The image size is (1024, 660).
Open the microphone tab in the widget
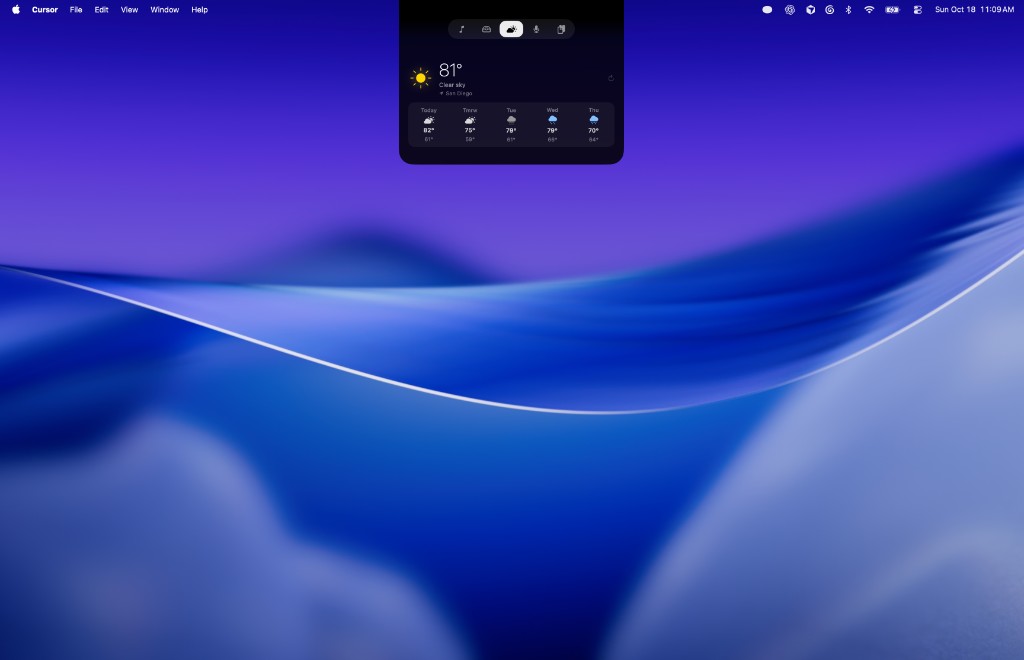point(536,29)
